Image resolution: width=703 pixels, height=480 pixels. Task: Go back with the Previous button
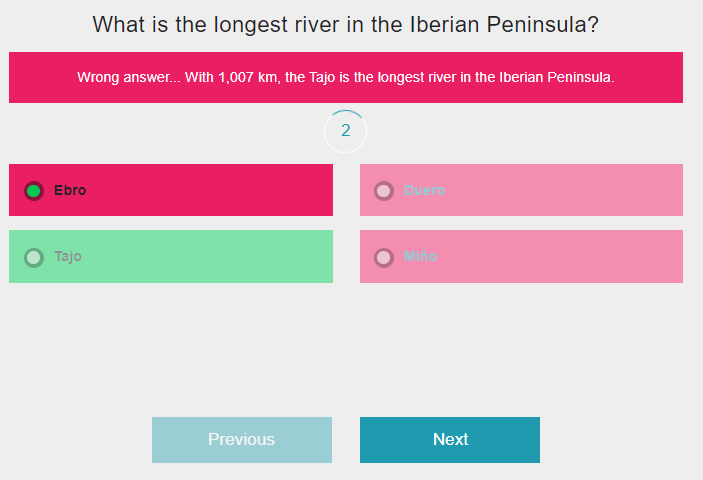242,440
